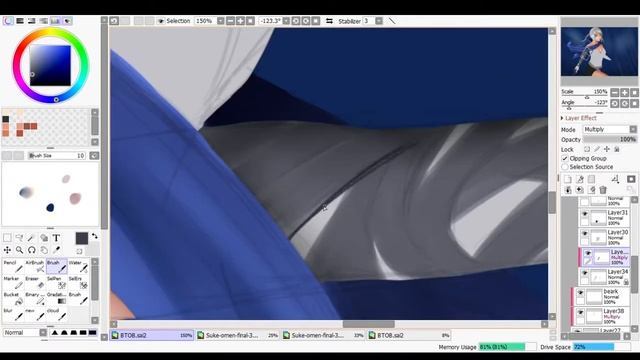Decrease Scale in navigator panel

coord(615,93)
